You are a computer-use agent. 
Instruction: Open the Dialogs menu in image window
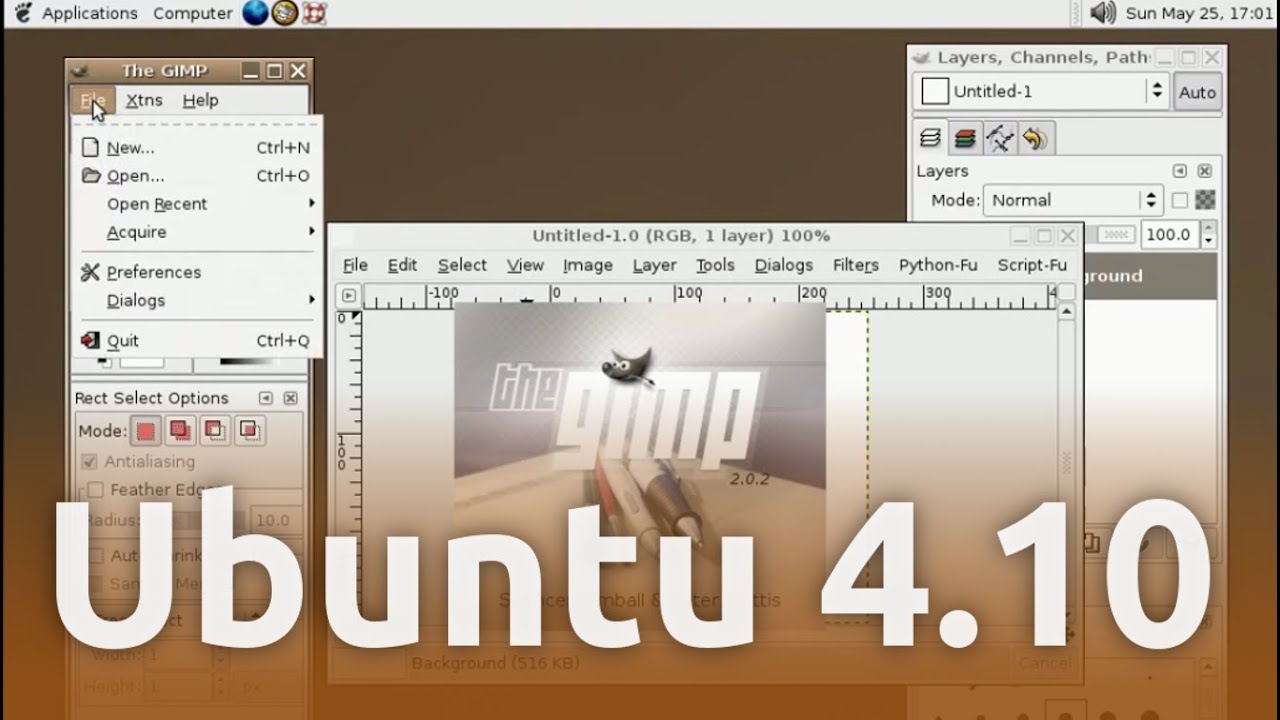783,265
